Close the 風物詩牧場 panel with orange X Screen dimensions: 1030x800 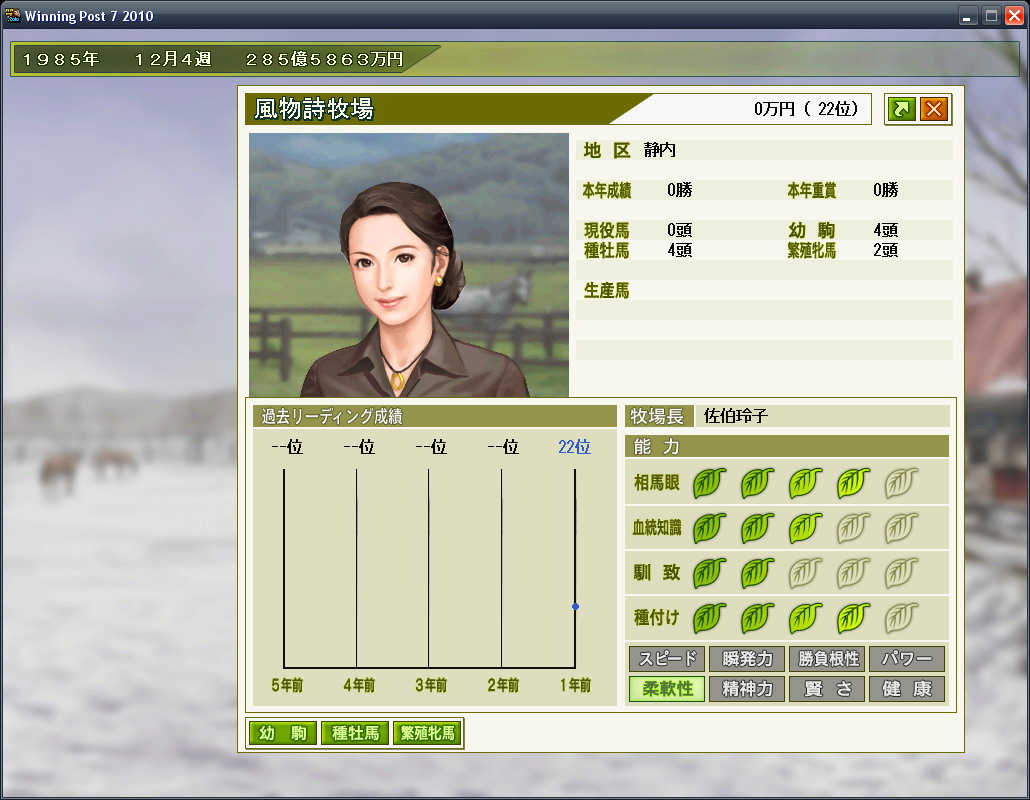click(933, 109)
